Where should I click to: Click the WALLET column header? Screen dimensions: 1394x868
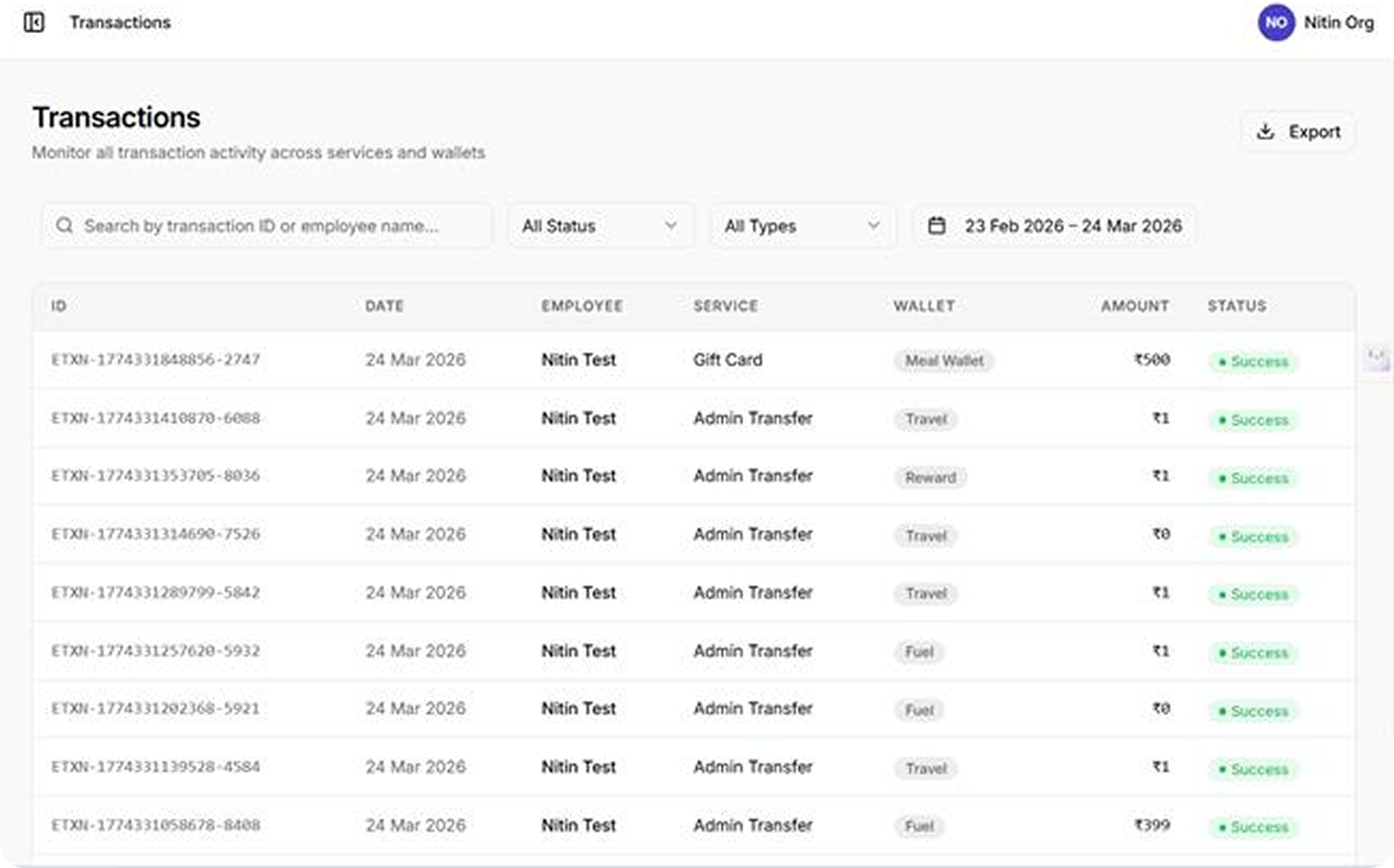[x=924, y=306]
